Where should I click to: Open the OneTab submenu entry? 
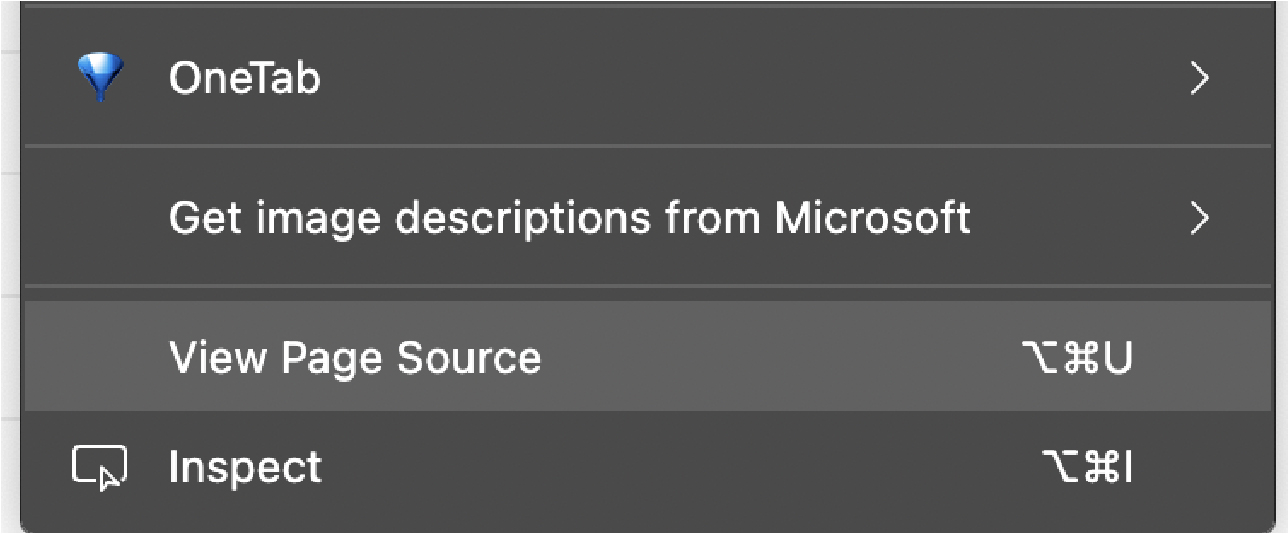[644, 78]
